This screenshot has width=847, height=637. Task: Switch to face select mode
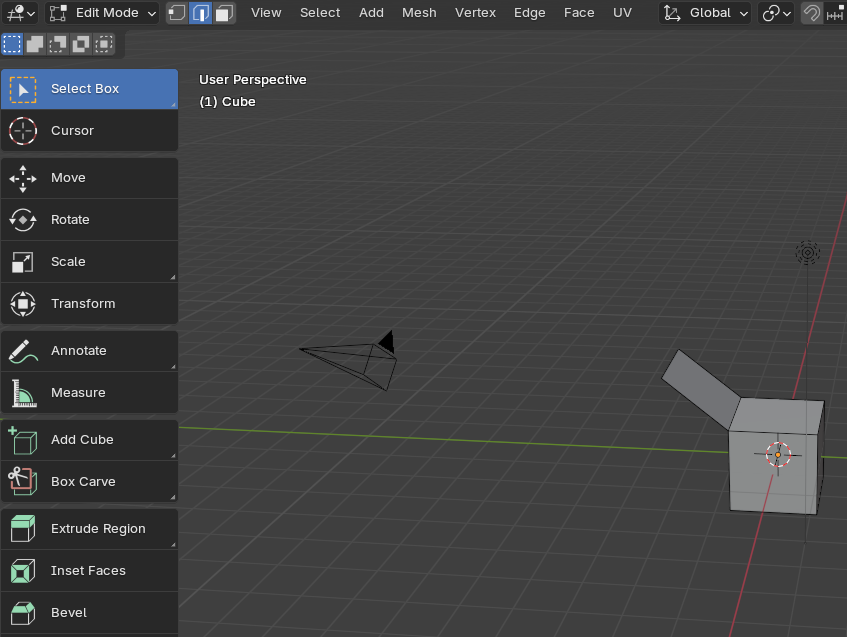(x=224, y=13)
